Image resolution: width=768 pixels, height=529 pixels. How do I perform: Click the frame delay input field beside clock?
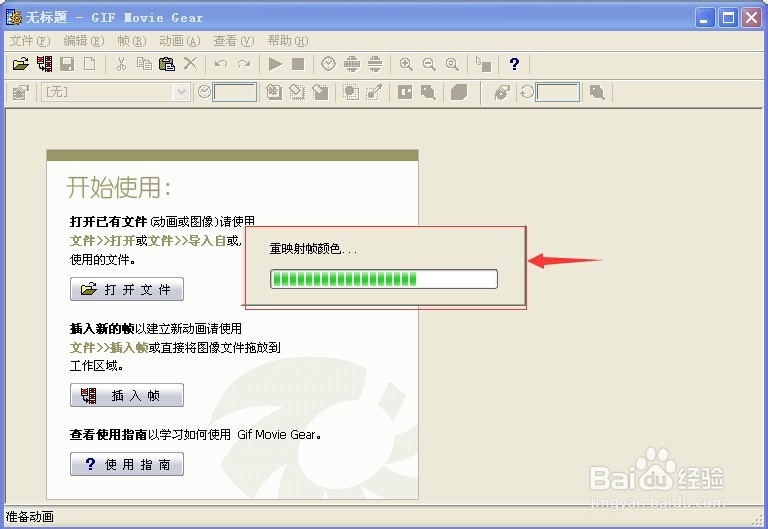point(235,92)
